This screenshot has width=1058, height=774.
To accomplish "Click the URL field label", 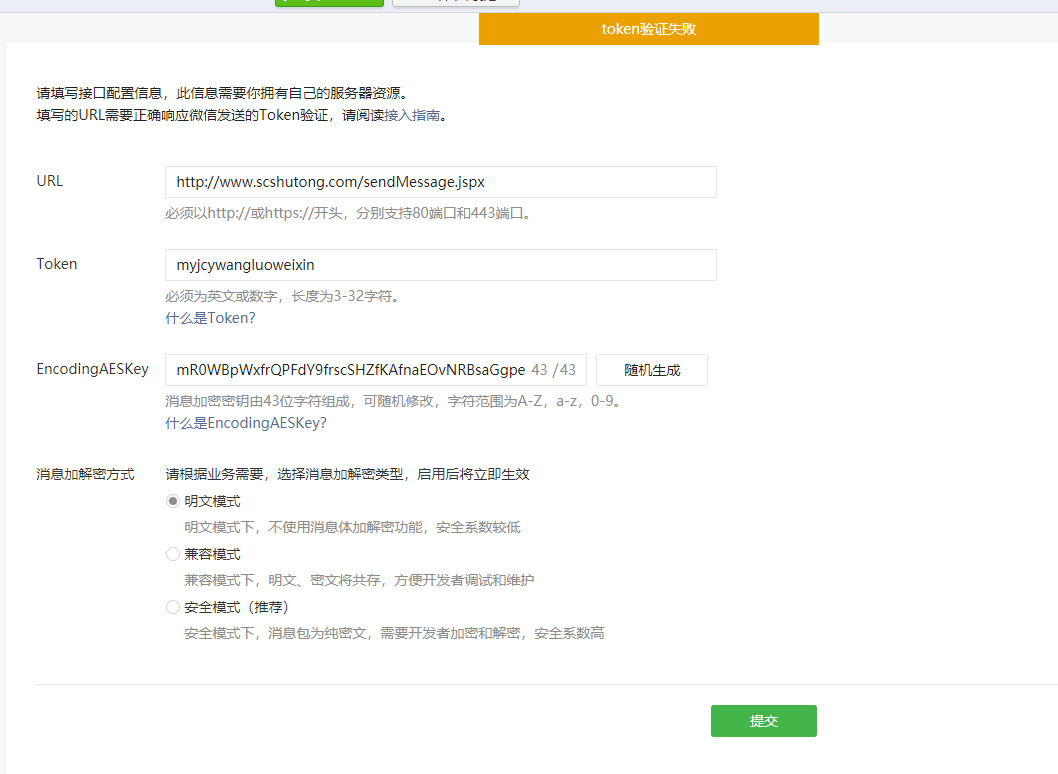I will 50,181.
